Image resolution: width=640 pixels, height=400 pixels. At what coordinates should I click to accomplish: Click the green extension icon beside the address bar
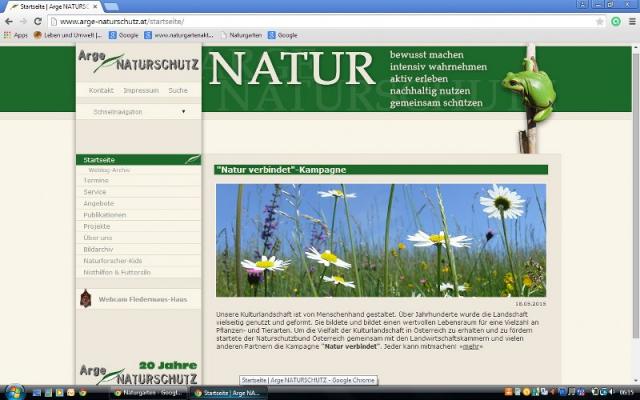tap(616, 22)
